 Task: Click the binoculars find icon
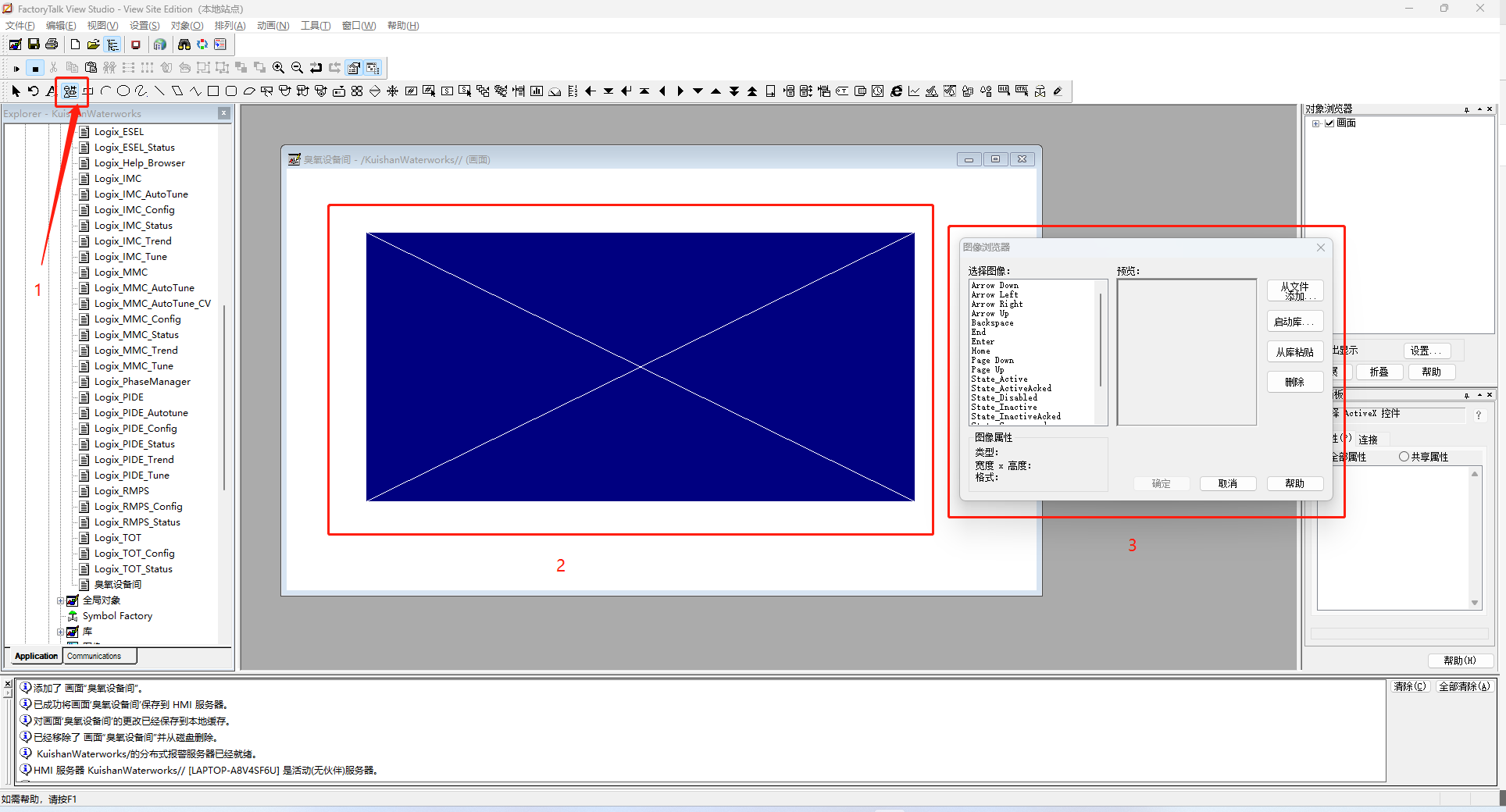tap(184, 45)
